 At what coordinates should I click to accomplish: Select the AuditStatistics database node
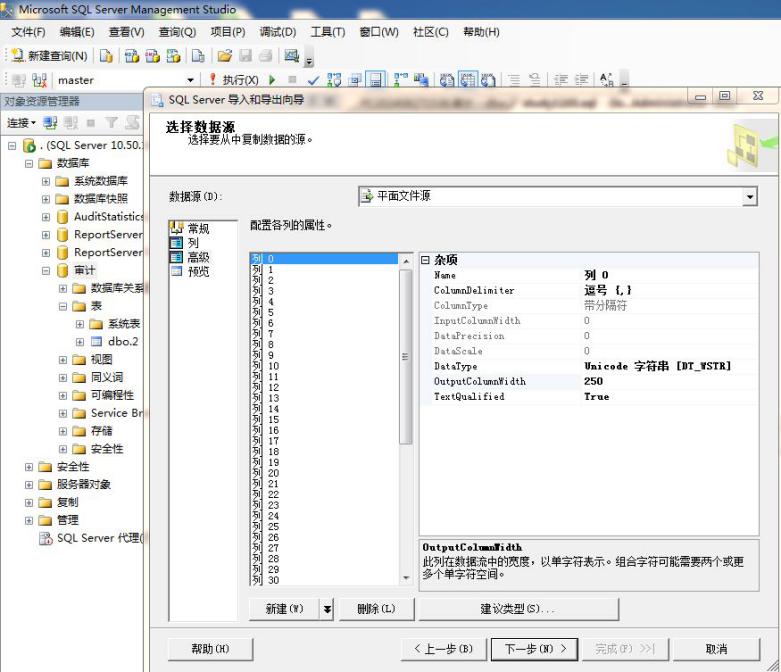coord(108,217)
